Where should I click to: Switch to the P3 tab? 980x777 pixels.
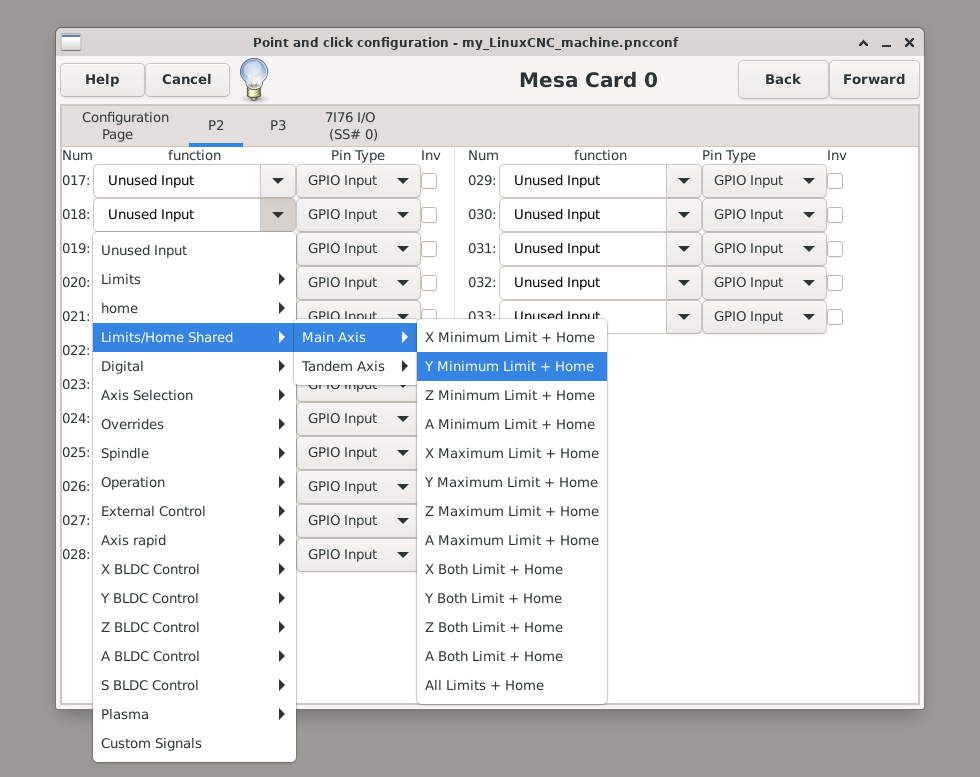278,126
